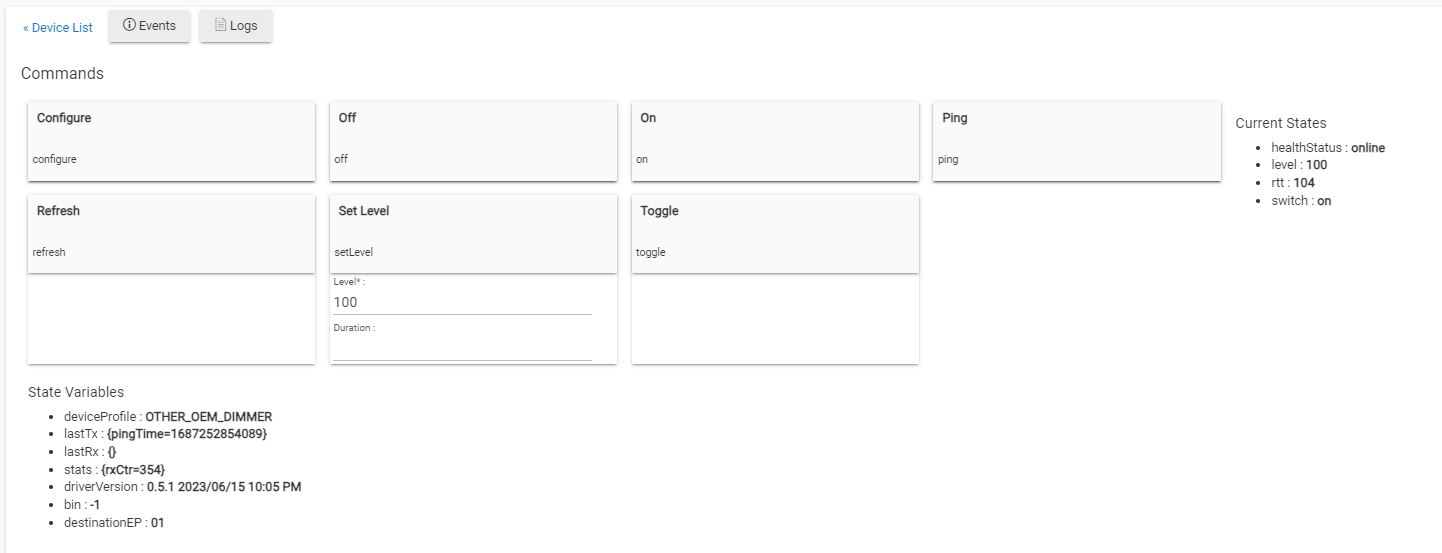Go back to Device List
This screenshot has width=1442, height=553.
click(x=58, y=28)
